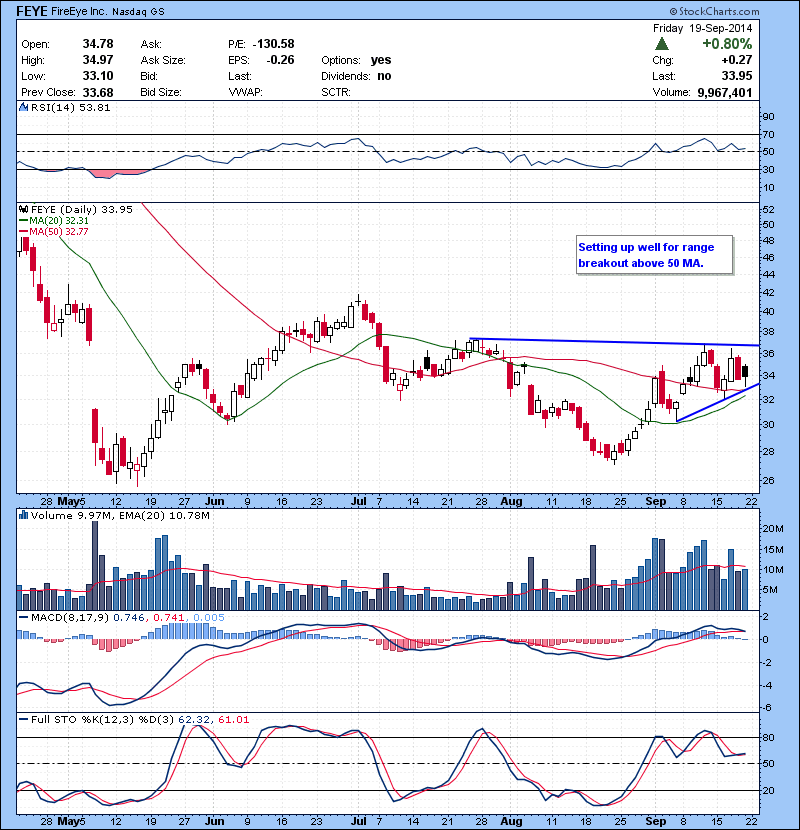This screenshot has width=800, height=830.
Task: Click the MA(50) 32.77 legend entry
Action: (54, 231)
